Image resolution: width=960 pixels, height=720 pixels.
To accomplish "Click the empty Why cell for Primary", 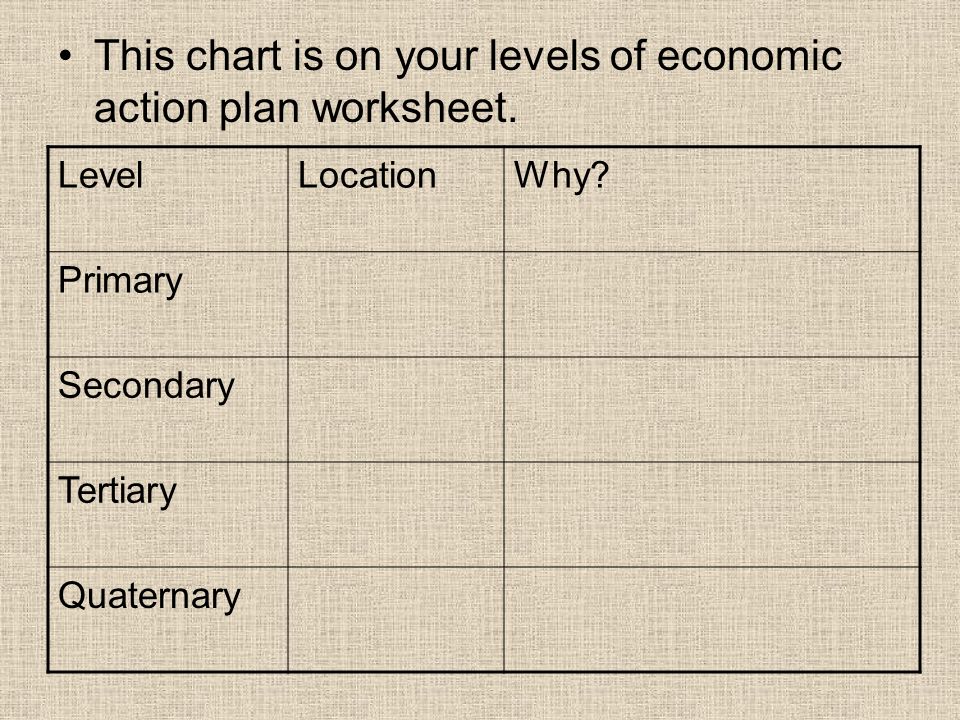I will [712, 304].
